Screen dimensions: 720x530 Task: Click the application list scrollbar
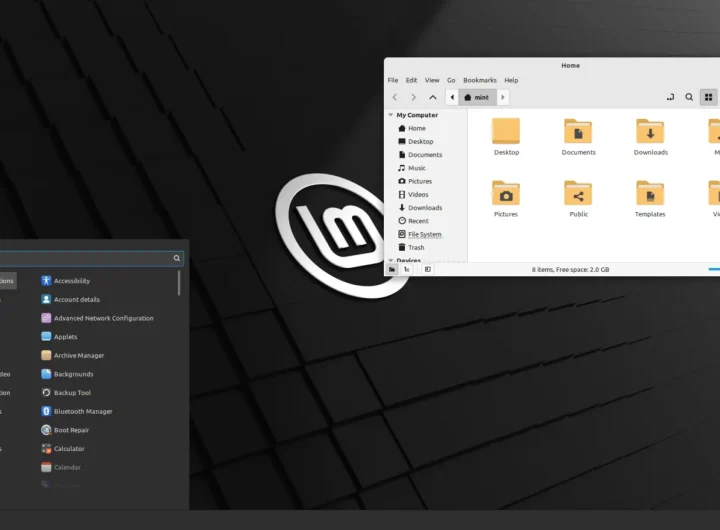(179, 283)
